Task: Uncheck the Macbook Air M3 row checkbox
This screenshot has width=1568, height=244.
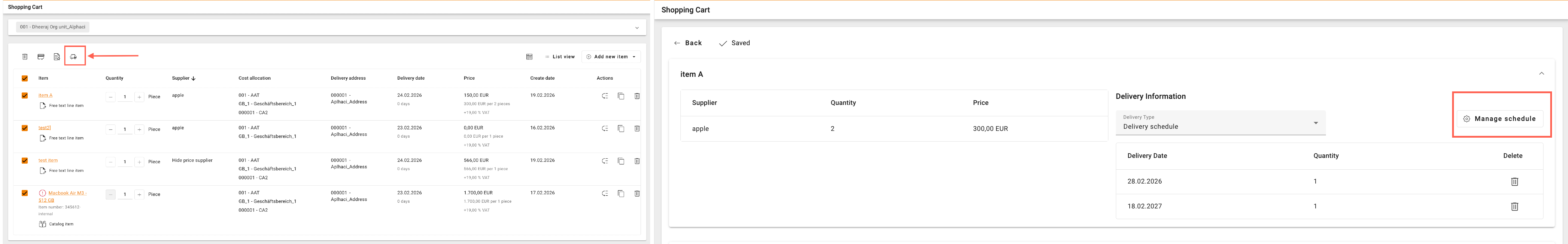Action: click(25, 193)
